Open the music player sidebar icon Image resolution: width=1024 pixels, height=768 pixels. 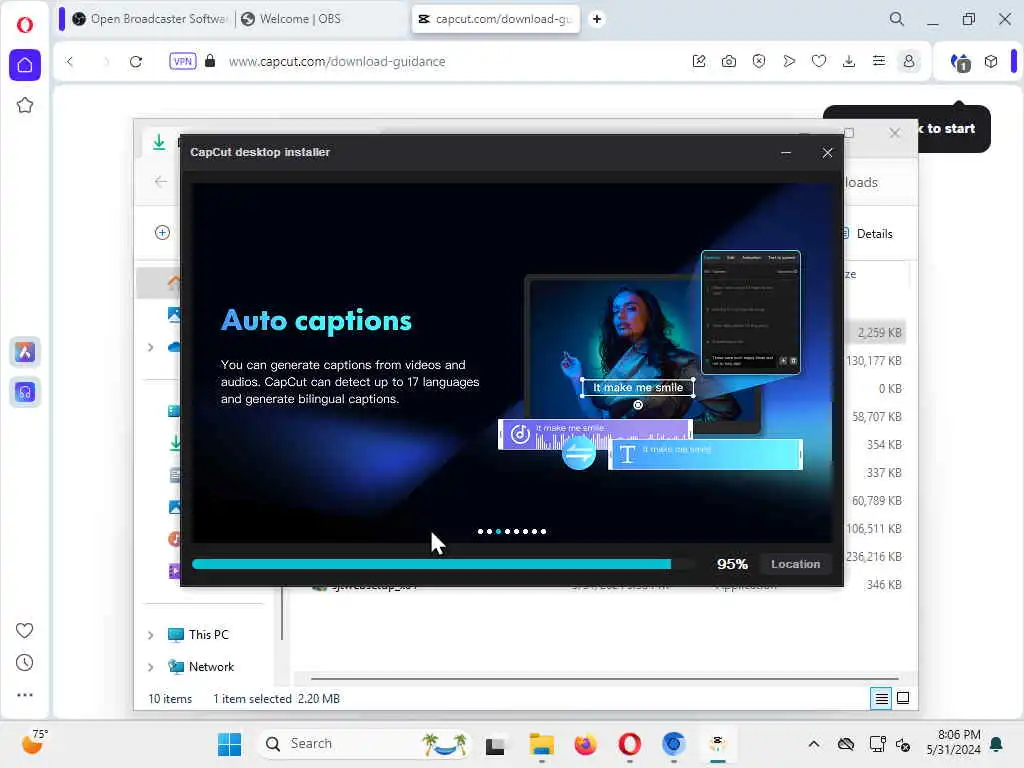25,392
